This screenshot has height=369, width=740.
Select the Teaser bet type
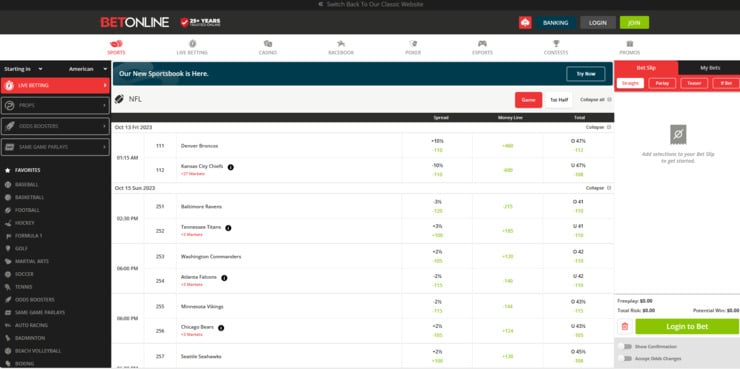pos(694,84)
